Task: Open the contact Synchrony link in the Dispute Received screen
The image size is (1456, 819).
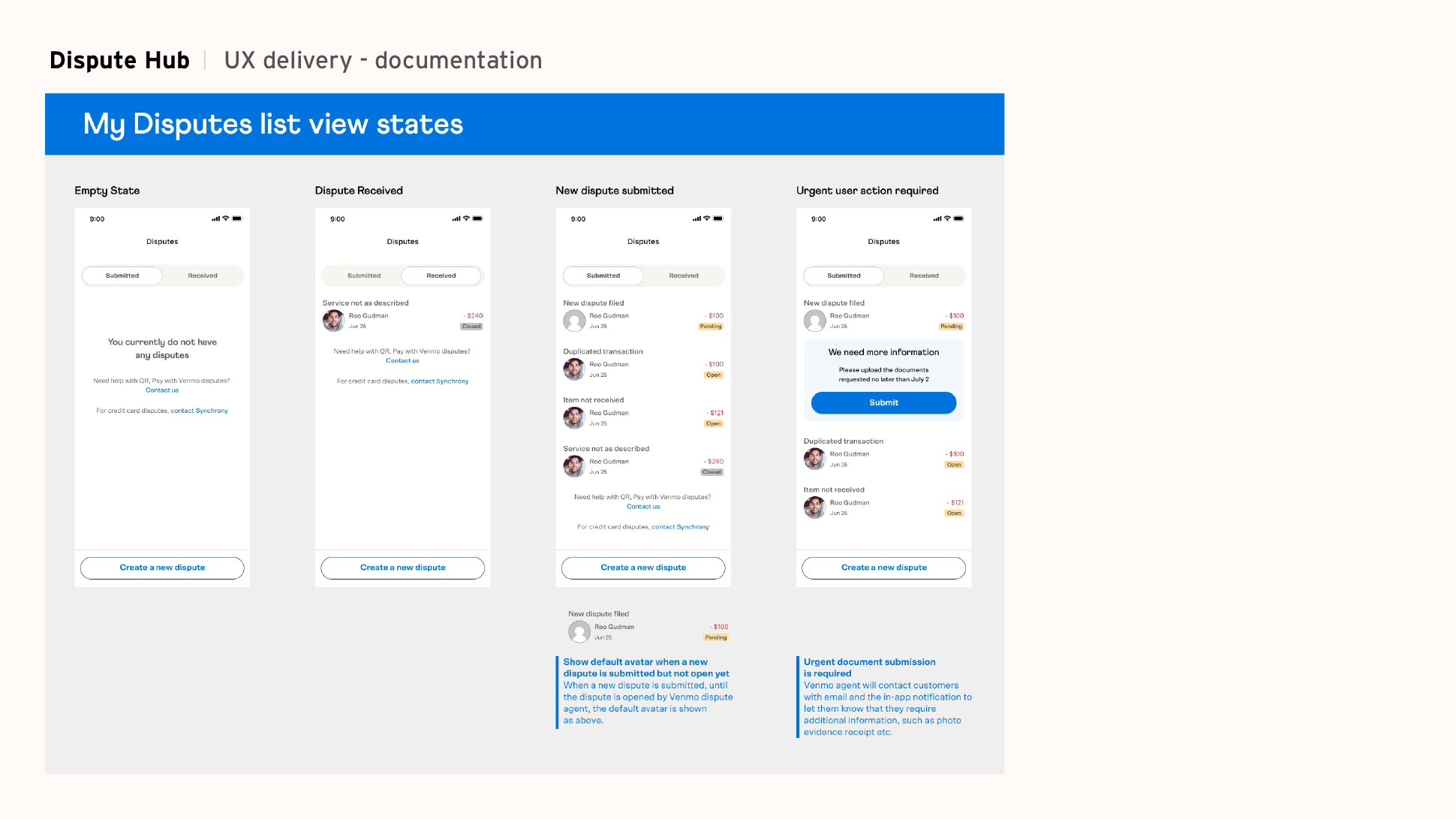Action: click(439, 381)
